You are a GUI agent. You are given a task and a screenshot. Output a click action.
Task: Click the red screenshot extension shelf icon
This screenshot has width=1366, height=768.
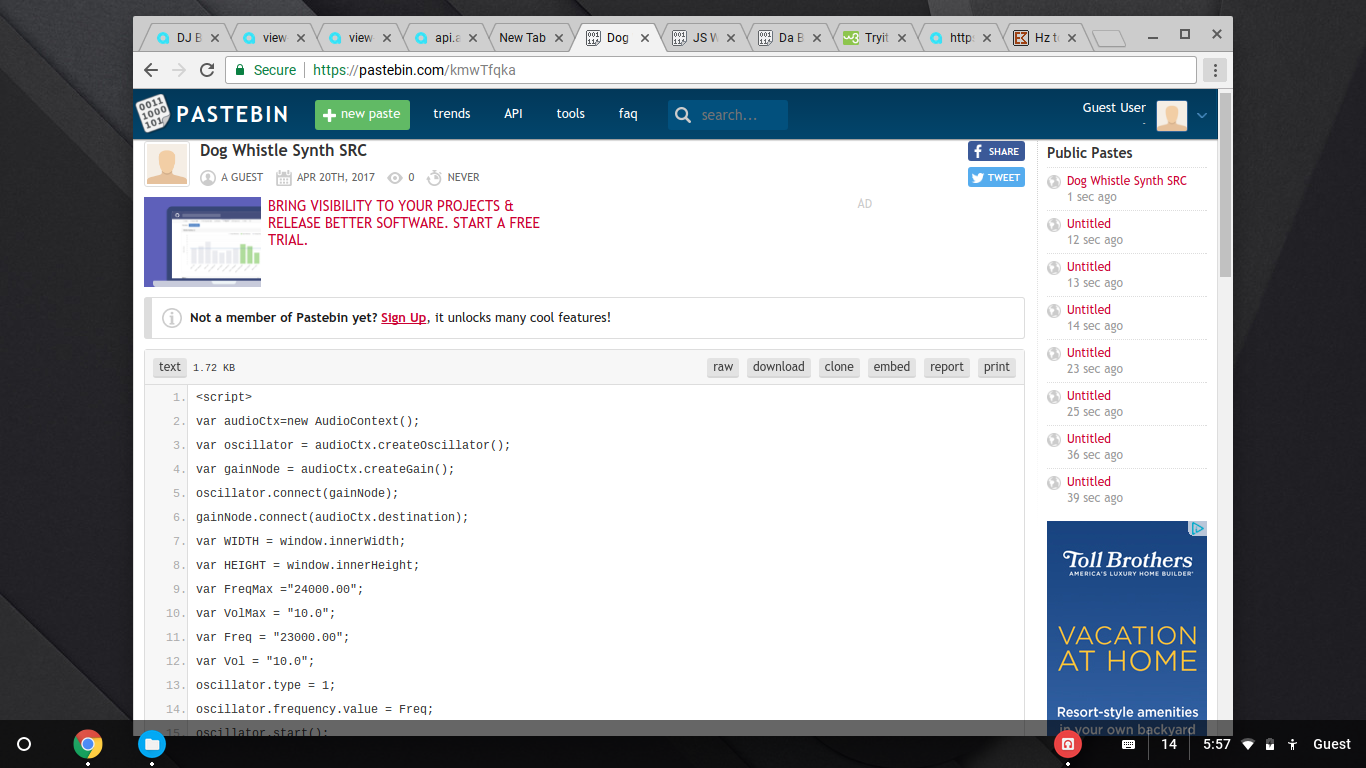tap(1068, 744)
